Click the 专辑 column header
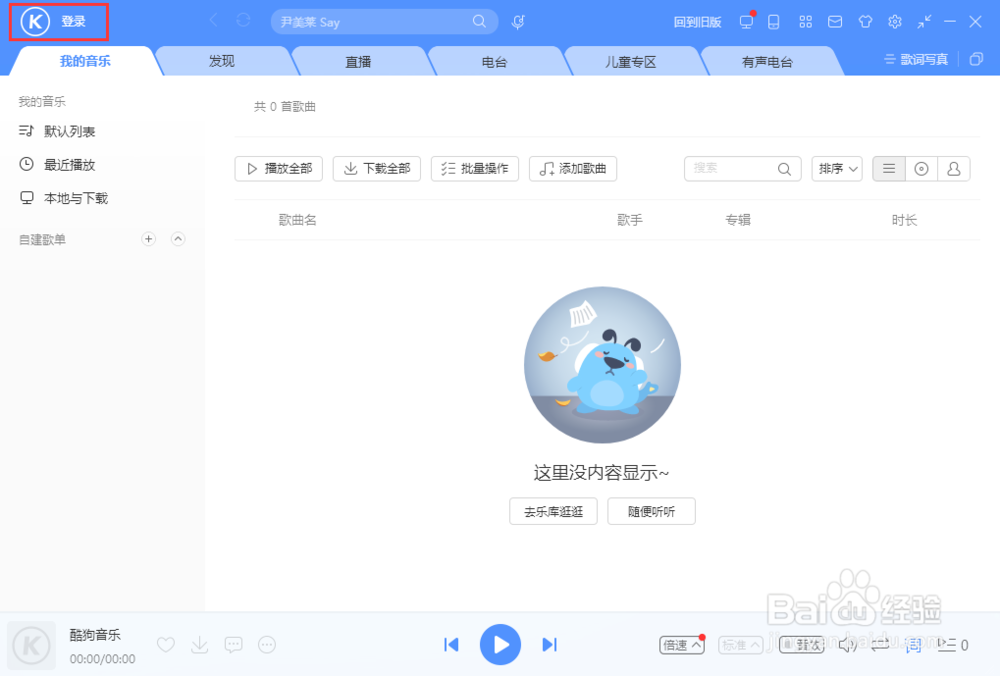Screen dimensions: 1000x676 (x=738, y=220)
